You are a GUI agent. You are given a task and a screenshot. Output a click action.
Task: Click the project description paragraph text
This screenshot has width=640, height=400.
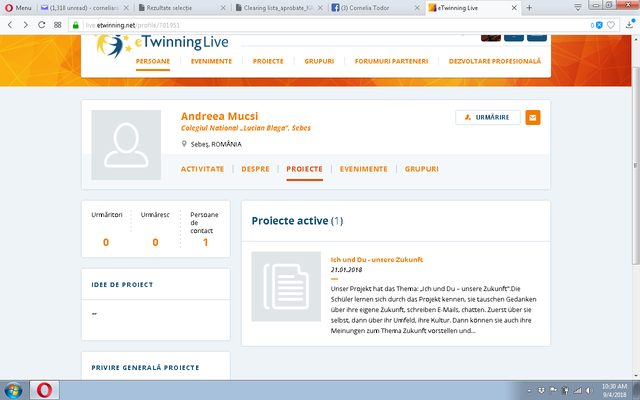coord(433,309)
